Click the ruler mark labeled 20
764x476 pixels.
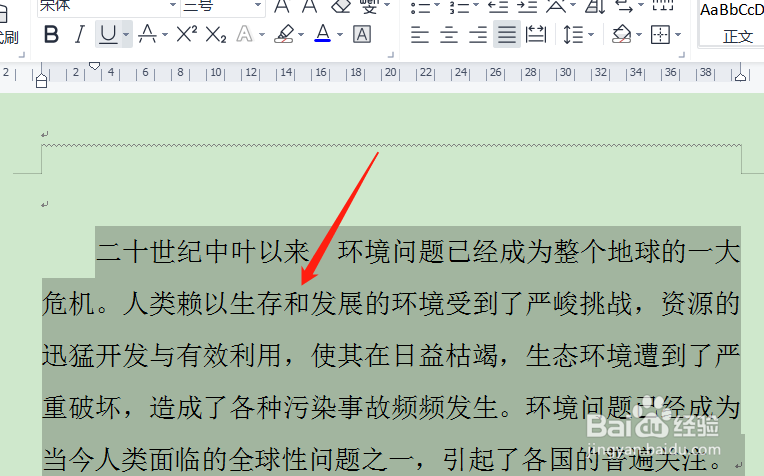tap(391, 73)
